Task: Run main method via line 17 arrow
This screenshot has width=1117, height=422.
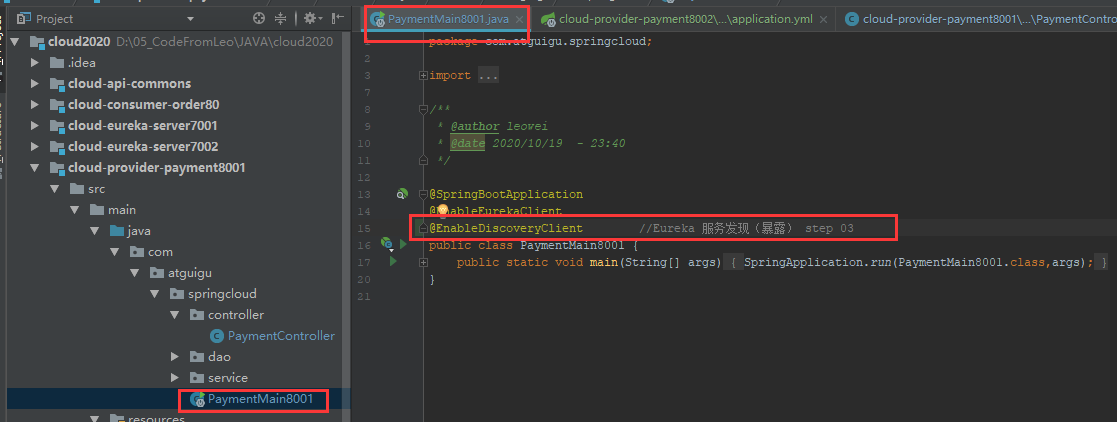Action: (392, 262)
